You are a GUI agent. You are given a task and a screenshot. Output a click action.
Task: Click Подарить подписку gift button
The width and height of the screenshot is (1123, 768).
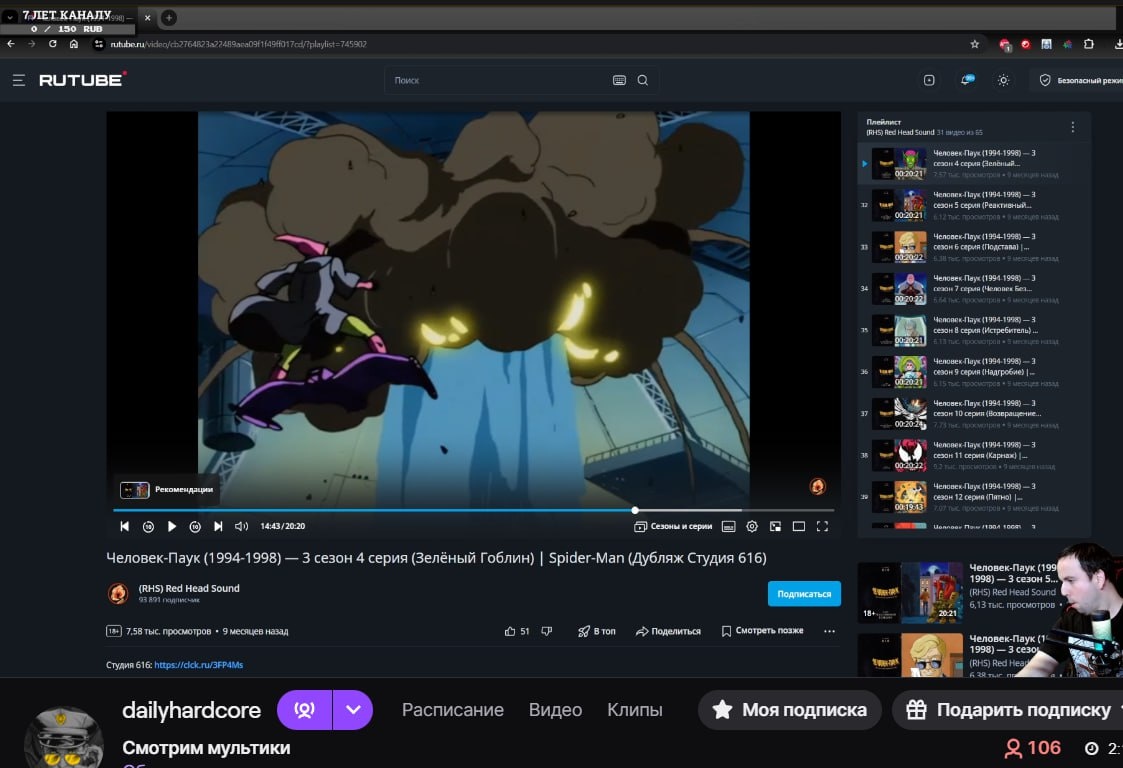click(x=1008, y=710)
